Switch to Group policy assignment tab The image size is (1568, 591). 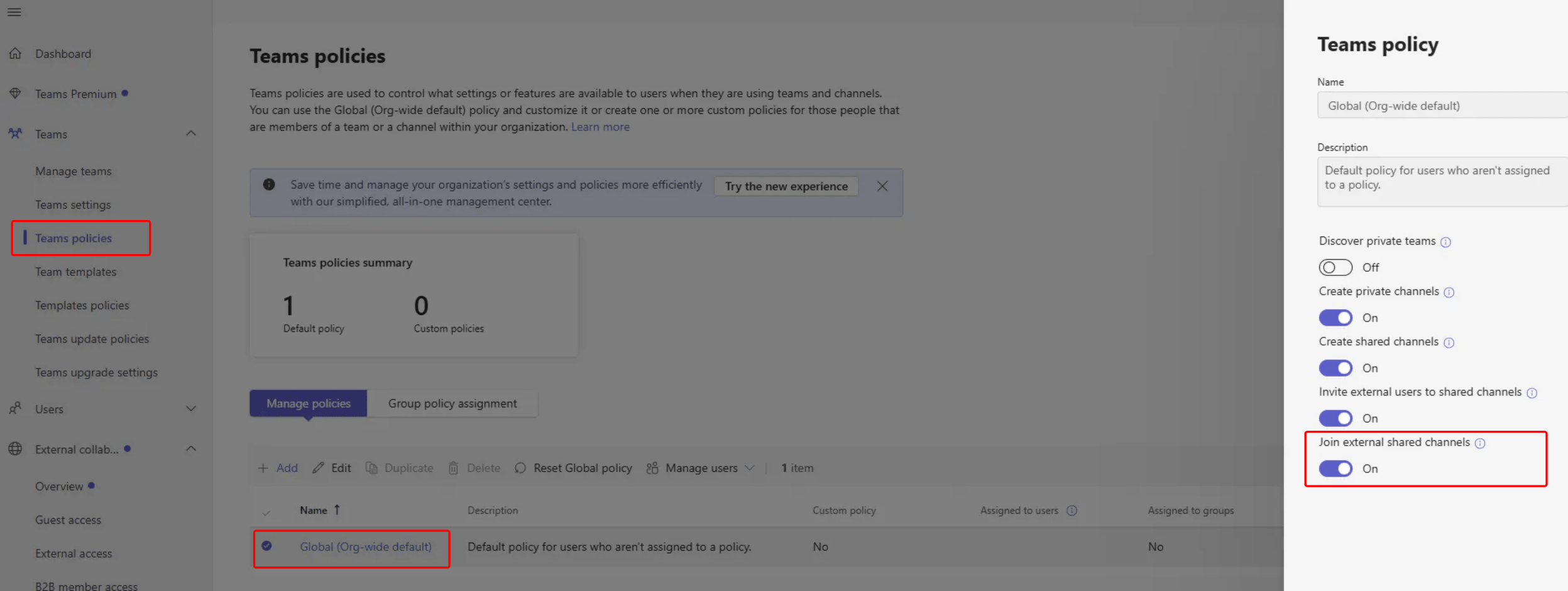452,404
